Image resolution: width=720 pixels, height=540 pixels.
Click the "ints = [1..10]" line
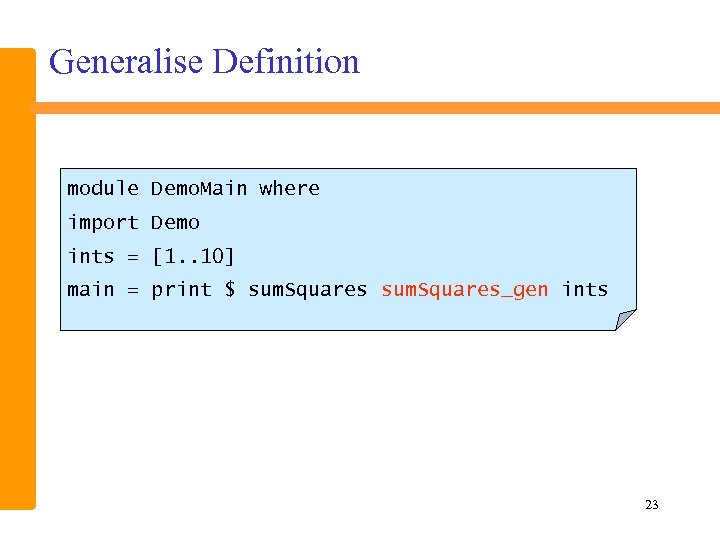coord(151,256)
